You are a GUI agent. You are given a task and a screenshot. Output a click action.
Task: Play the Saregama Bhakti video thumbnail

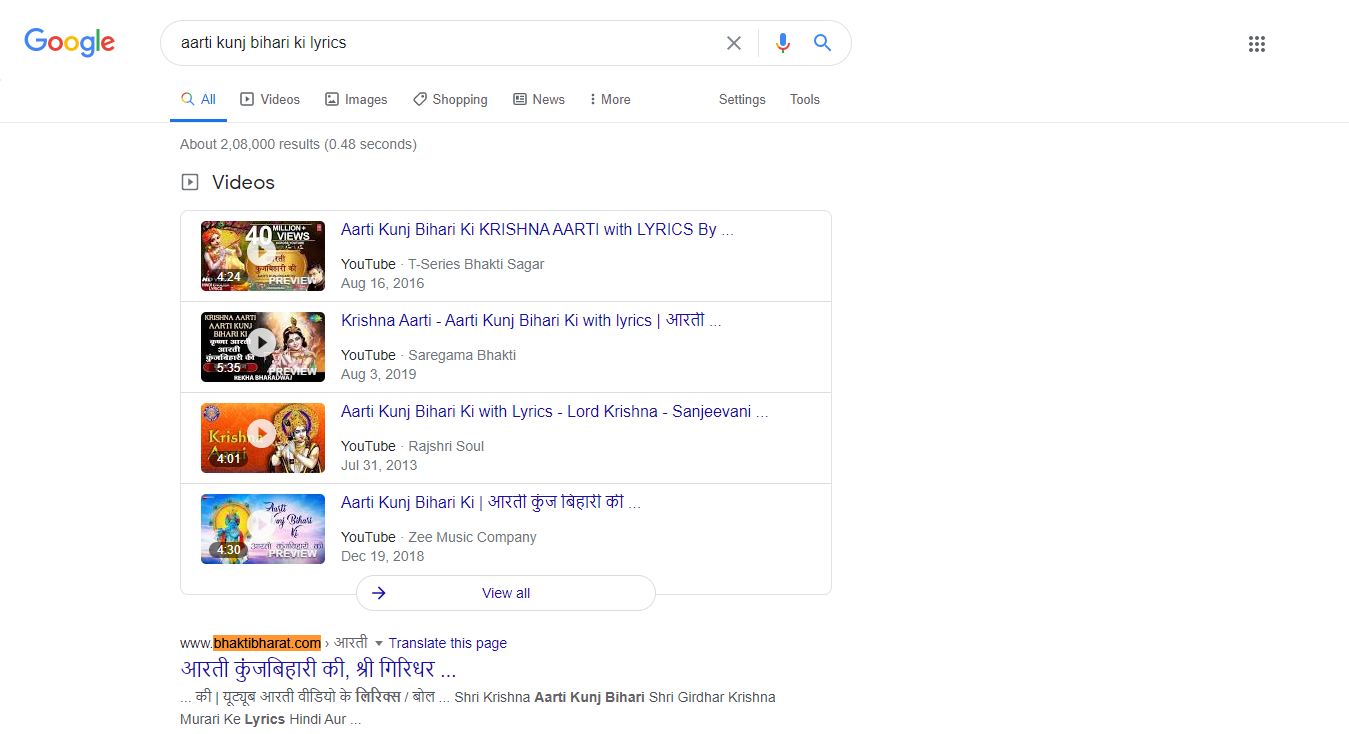(x=262, y=347)
